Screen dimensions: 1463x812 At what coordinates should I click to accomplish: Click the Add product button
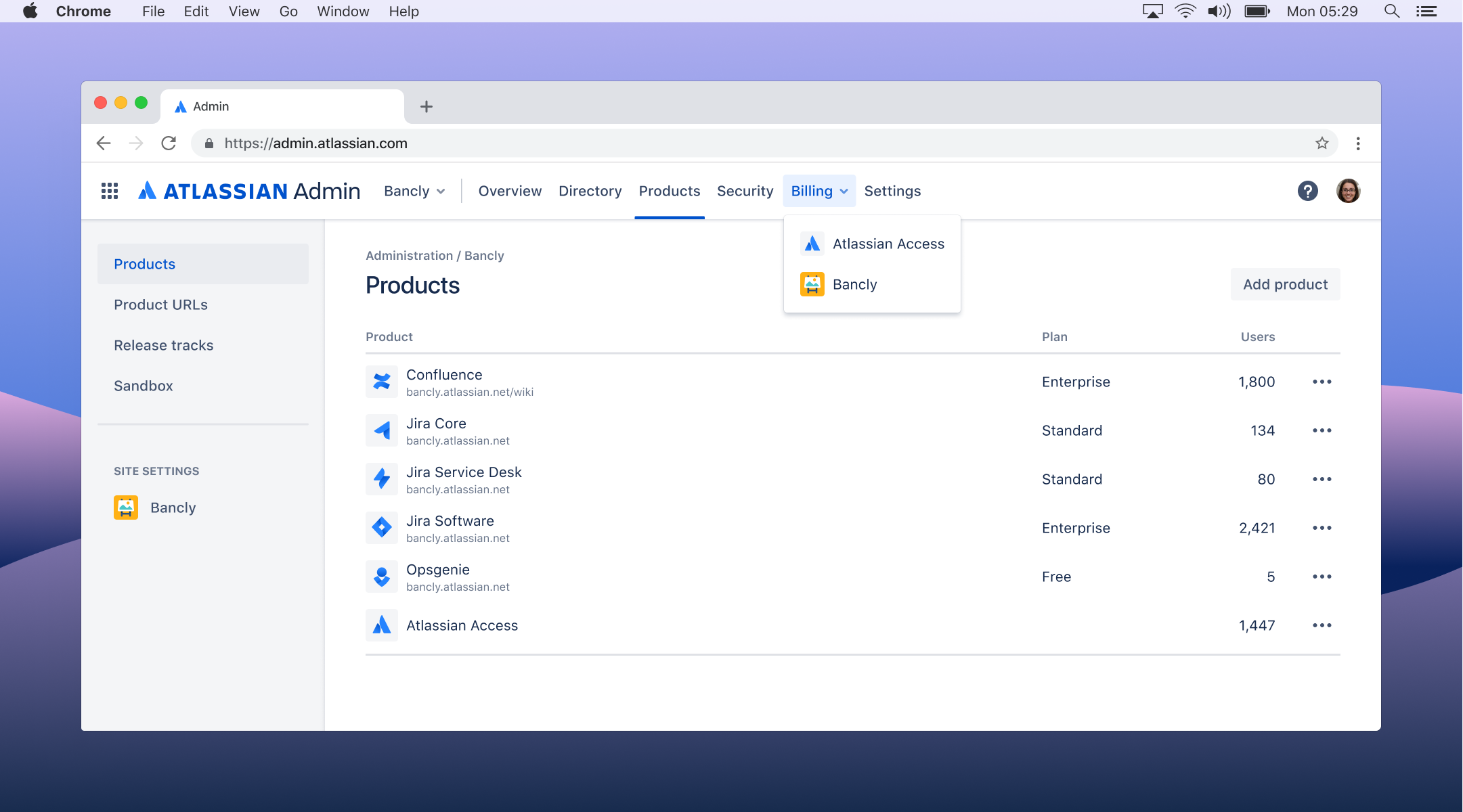tap(1285, 284)
